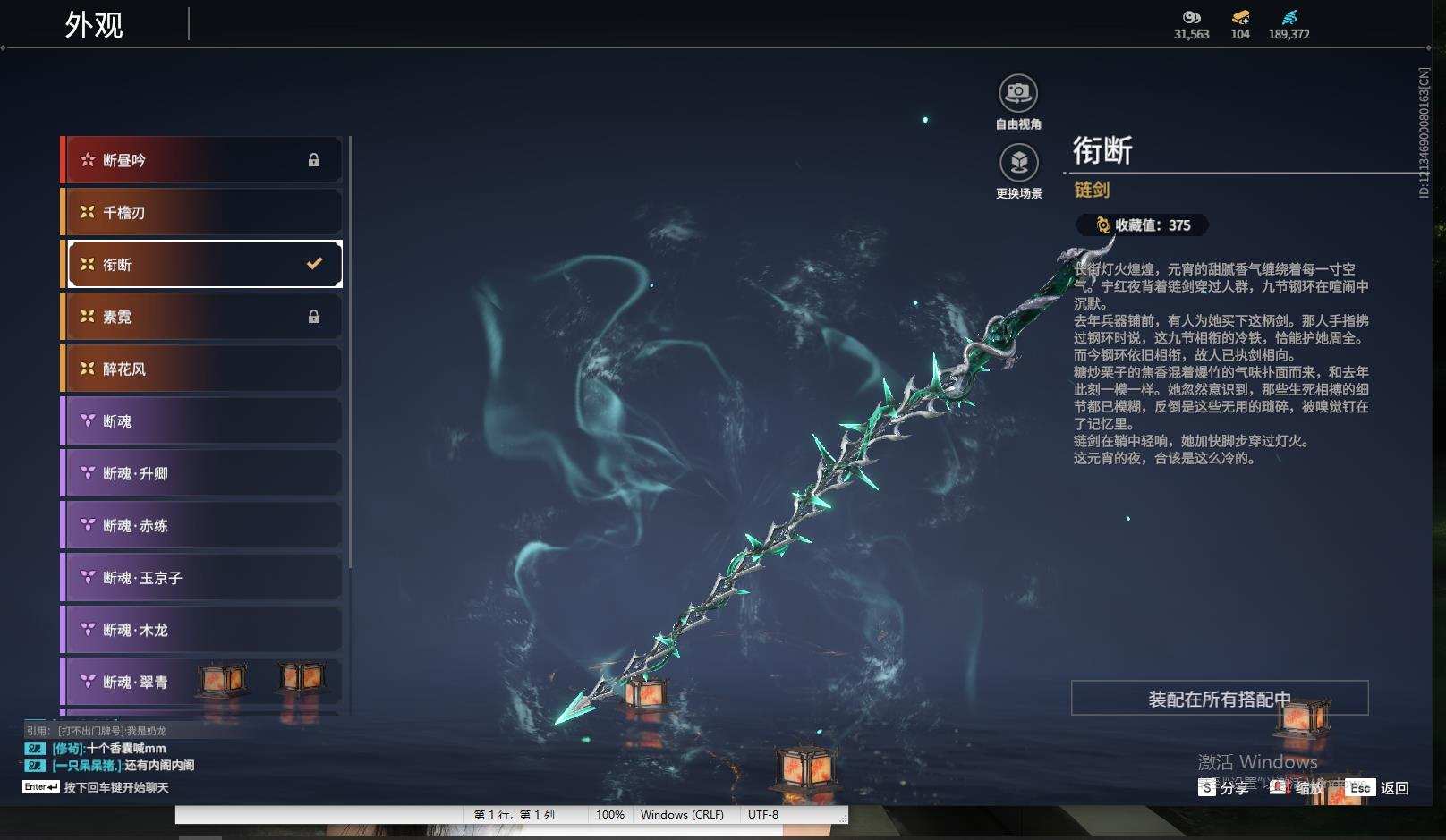Click the 第 1 行, 第 1 列 status
1446x840 pixels.
tap(515, 815)
